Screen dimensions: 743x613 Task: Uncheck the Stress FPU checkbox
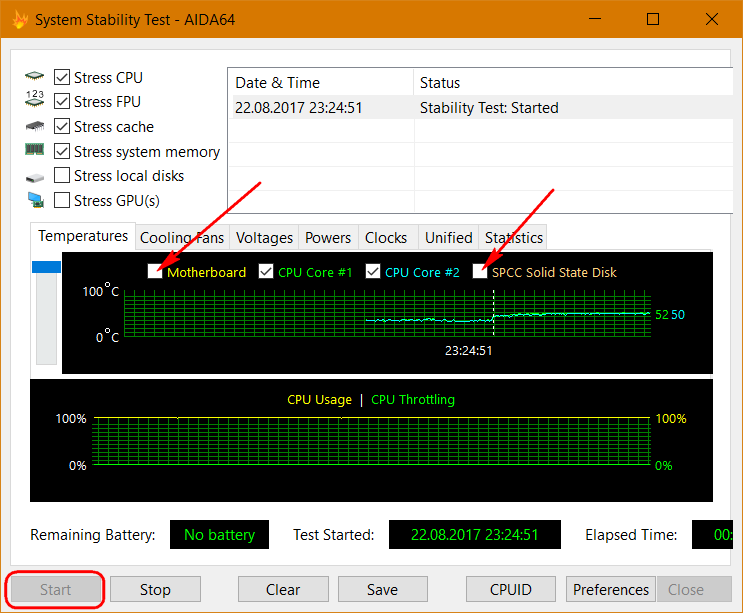click(x=62, y=101)
